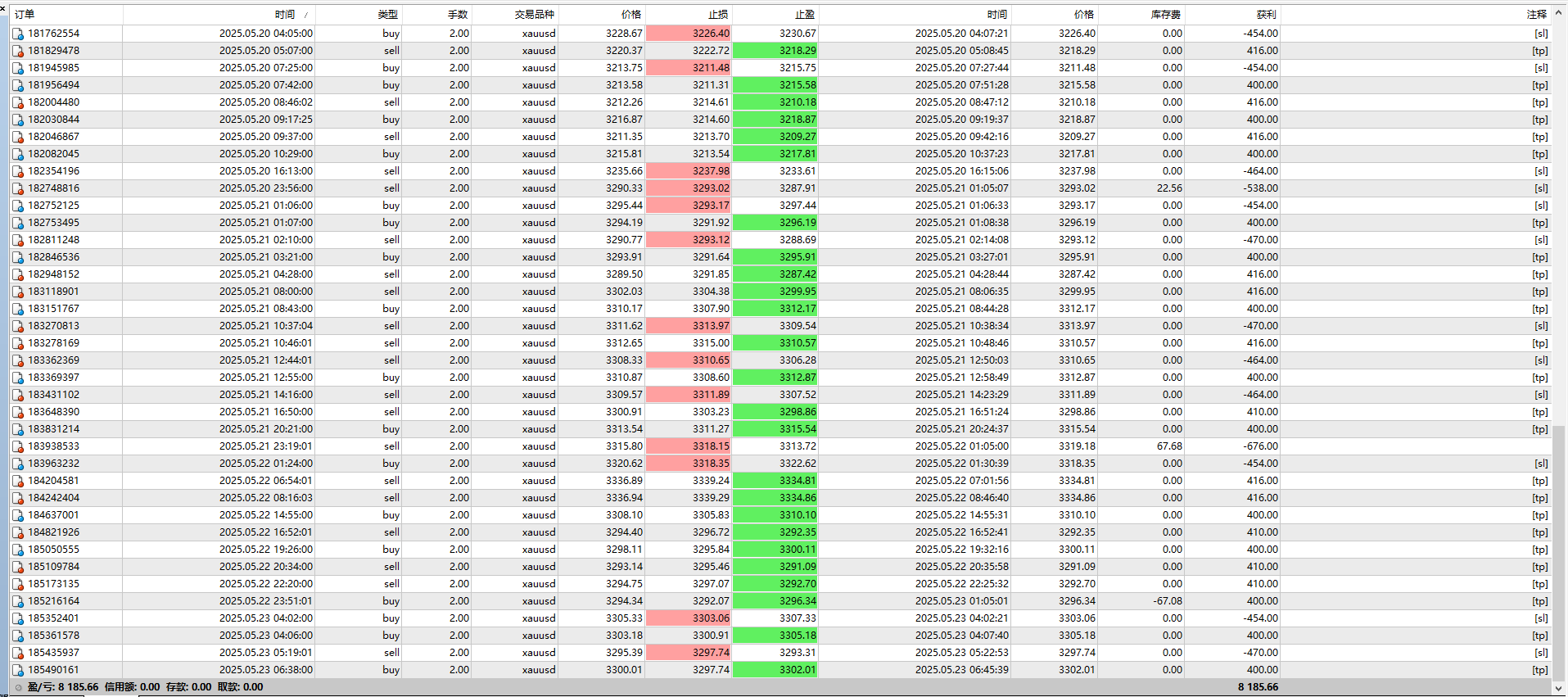The image size is (1568, 697).
Task: Sort by the 交易品种 column header
Action: point(515,14)
